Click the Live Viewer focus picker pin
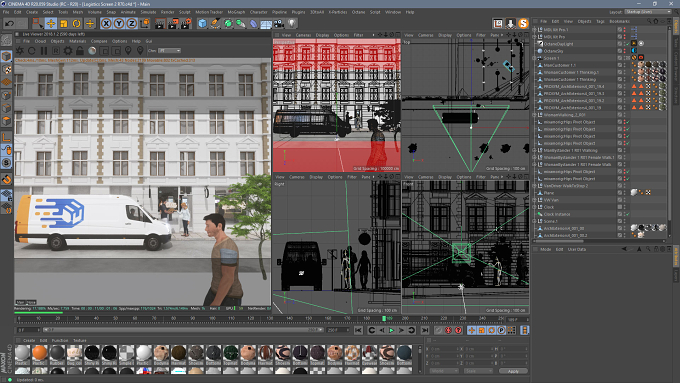This screenshot has width=680, height=383. 128,51
